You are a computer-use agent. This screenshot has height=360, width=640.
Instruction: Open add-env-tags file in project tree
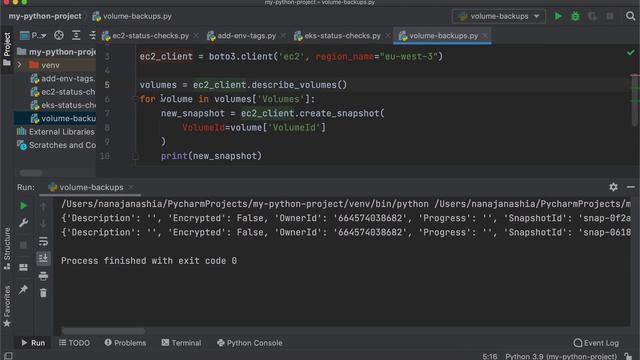coord(62,78)
